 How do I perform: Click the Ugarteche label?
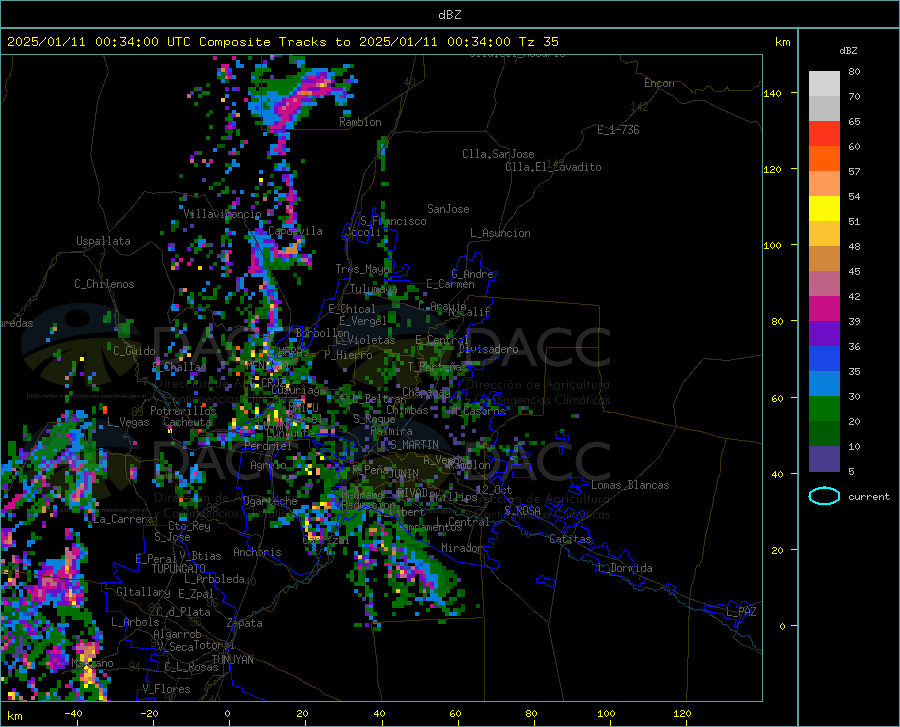[x=270, y=501]
